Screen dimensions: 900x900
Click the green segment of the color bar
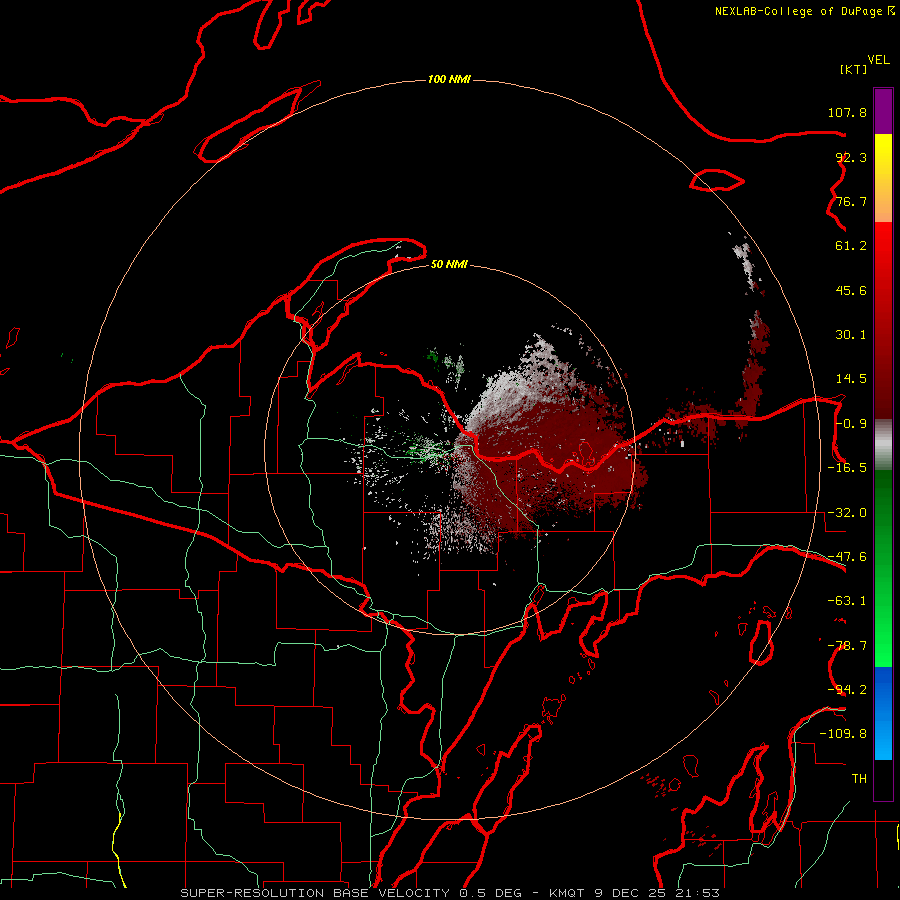click(x=883, y=568)
